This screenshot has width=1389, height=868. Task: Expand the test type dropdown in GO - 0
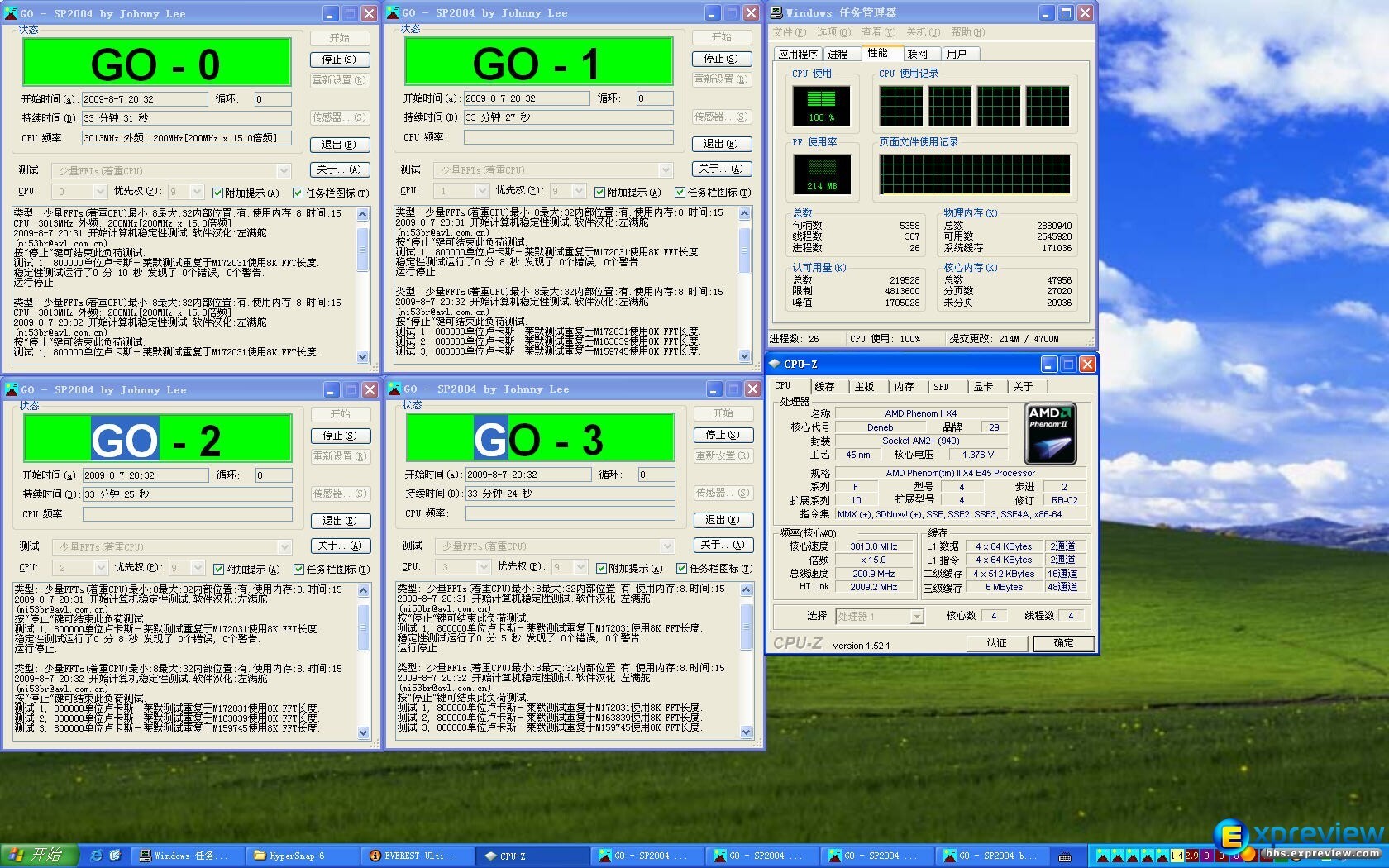284,171
